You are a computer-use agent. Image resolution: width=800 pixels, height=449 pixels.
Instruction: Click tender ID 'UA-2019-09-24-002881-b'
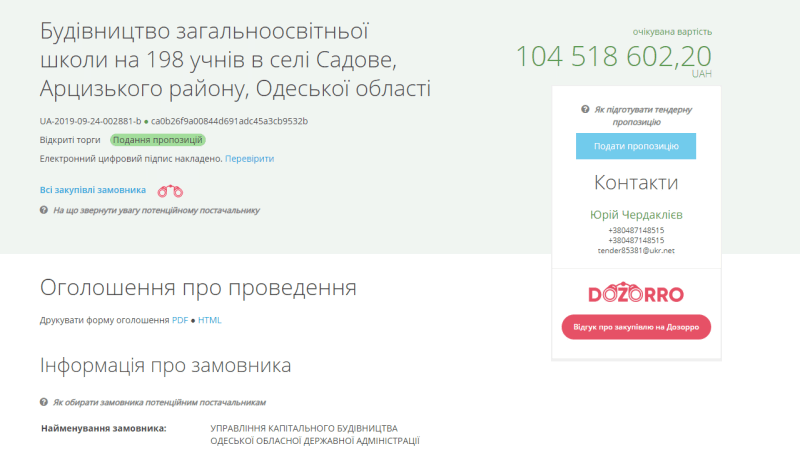point(90,121)
